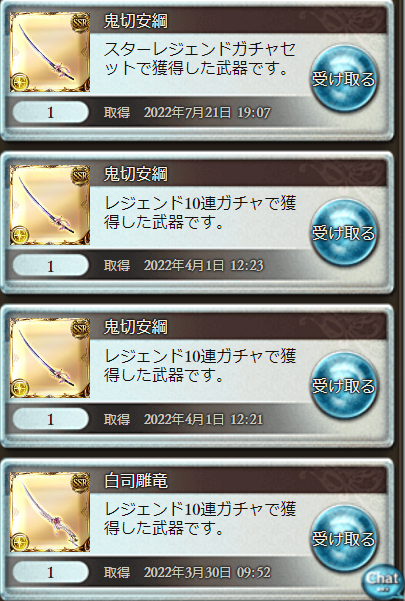405x601 pixels.
Task: Tap 鬼切安綱 thumbnail dated 4月1日 12:21
Action: pyautogui.click(x=50, y=358)
